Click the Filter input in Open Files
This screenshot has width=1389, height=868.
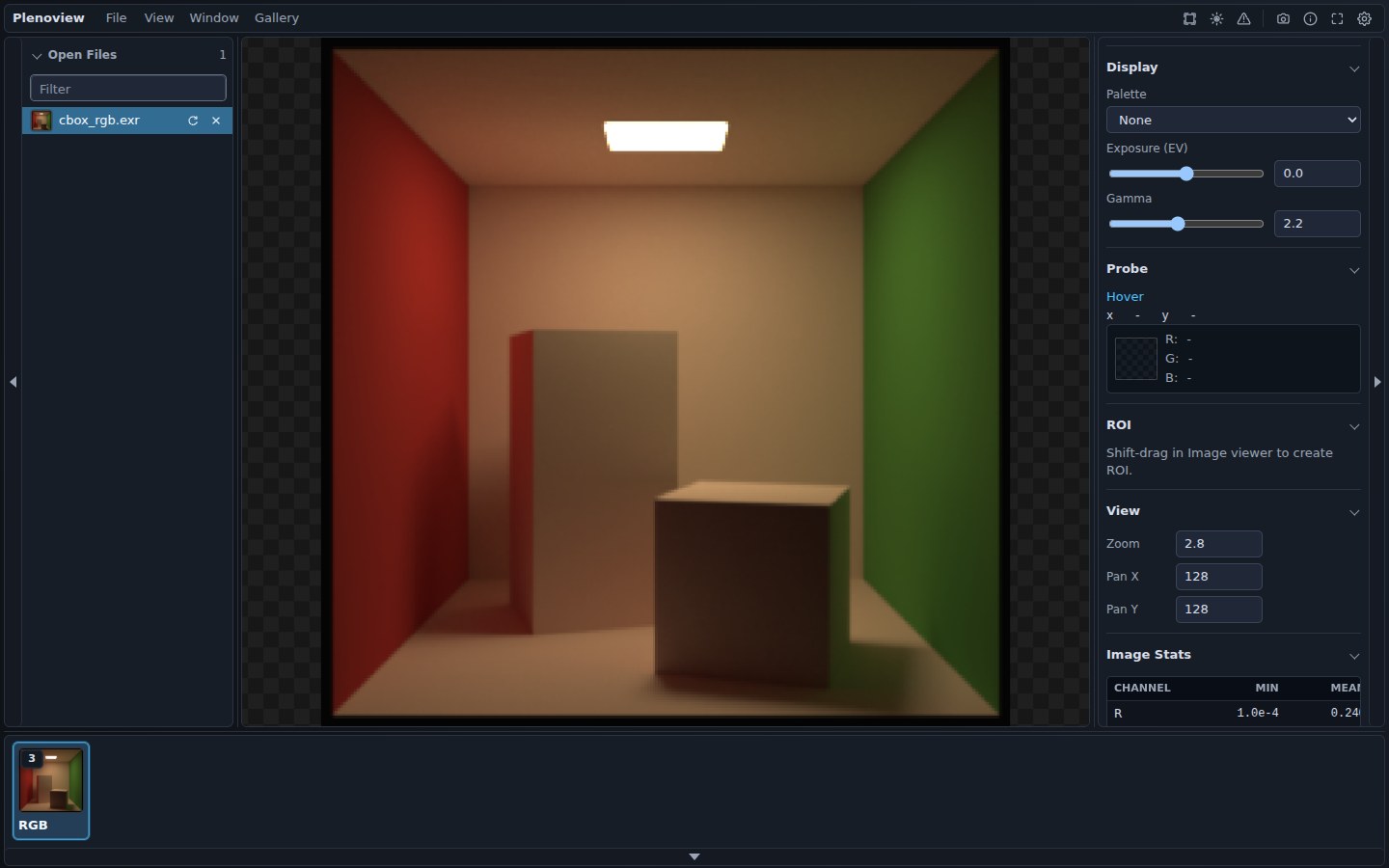pos(128,89)
